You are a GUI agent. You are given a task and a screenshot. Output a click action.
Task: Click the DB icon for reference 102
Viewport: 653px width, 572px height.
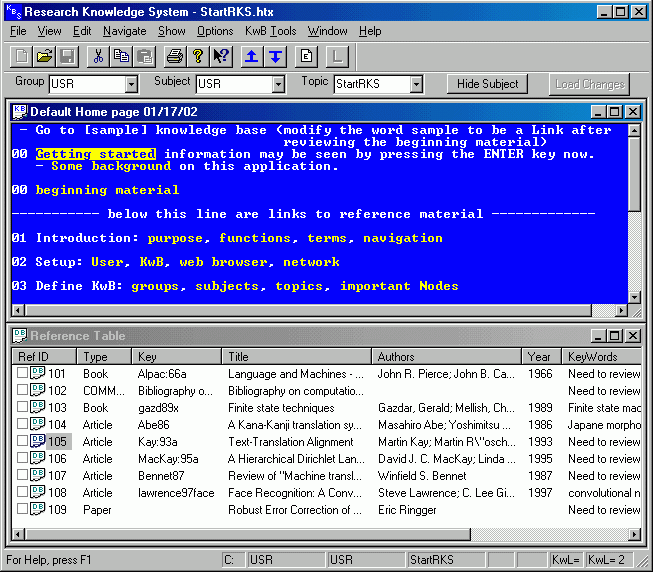[x=37, y=390]
